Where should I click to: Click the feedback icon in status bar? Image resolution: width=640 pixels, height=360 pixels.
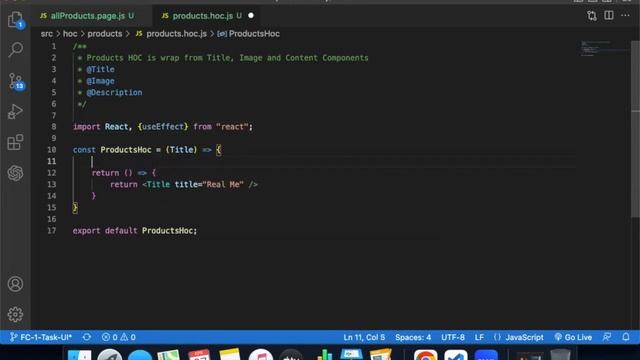[607, 337]
